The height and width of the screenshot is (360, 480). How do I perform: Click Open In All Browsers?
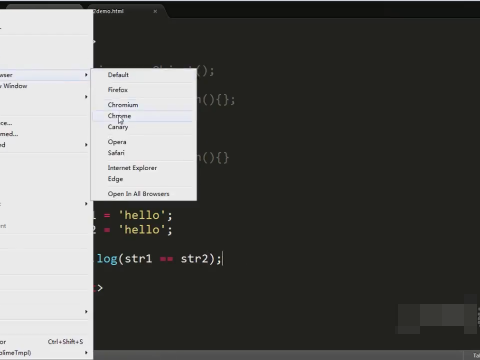click(x=144, y=194)
